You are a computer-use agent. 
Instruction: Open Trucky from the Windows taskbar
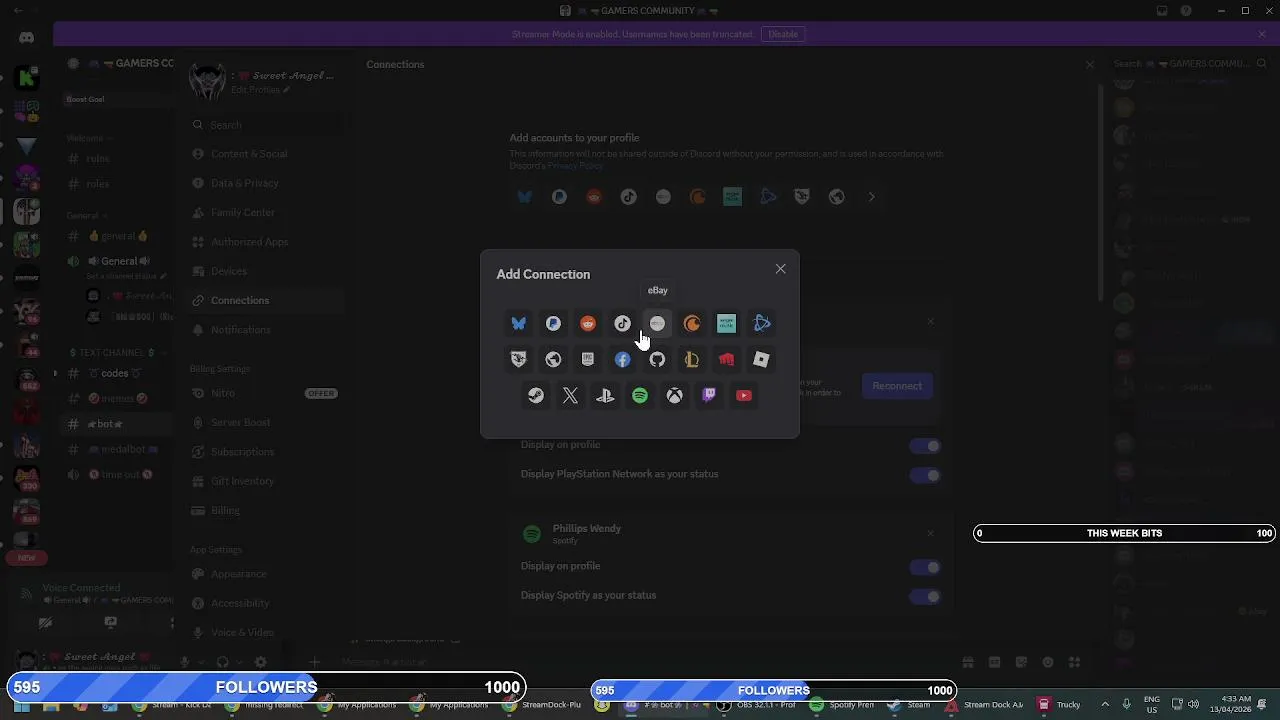tap(1058, 705)
